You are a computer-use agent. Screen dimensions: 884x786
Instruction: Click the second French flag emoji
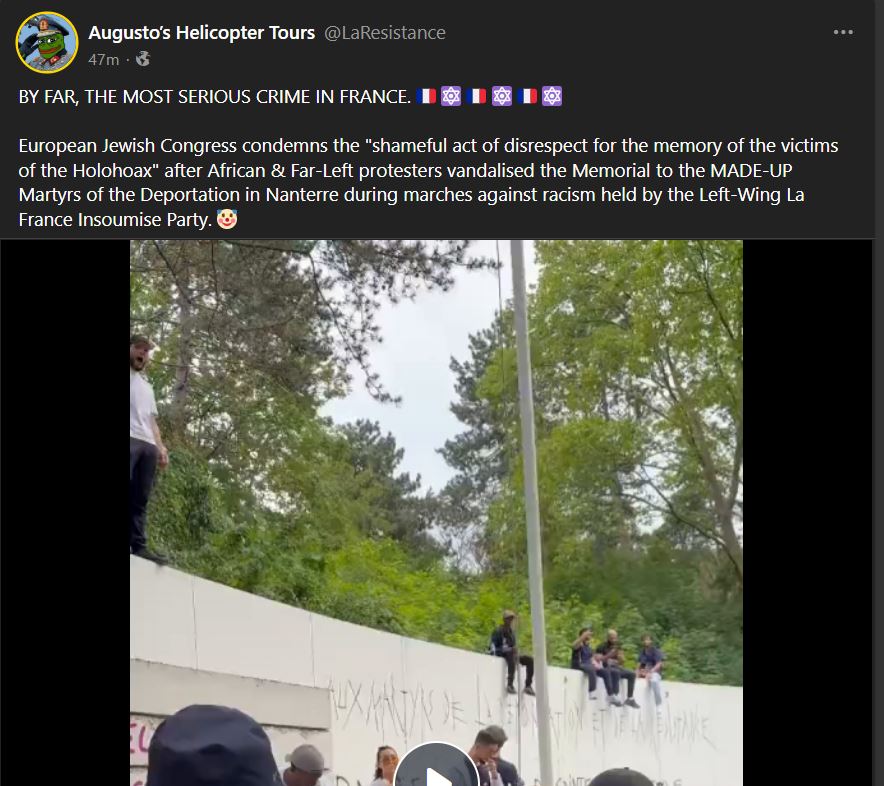[x=476, y=96]
